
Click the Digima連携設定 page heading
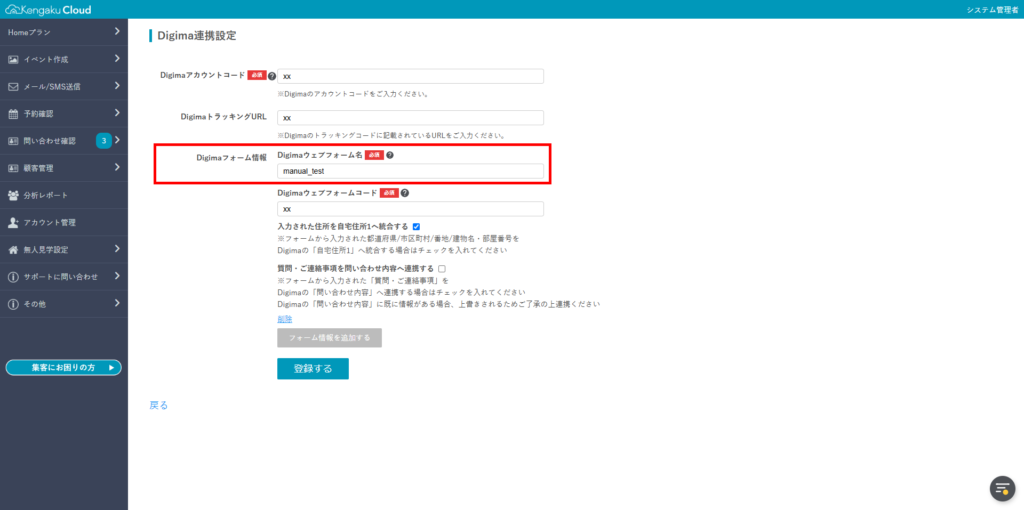coord(197,36)
